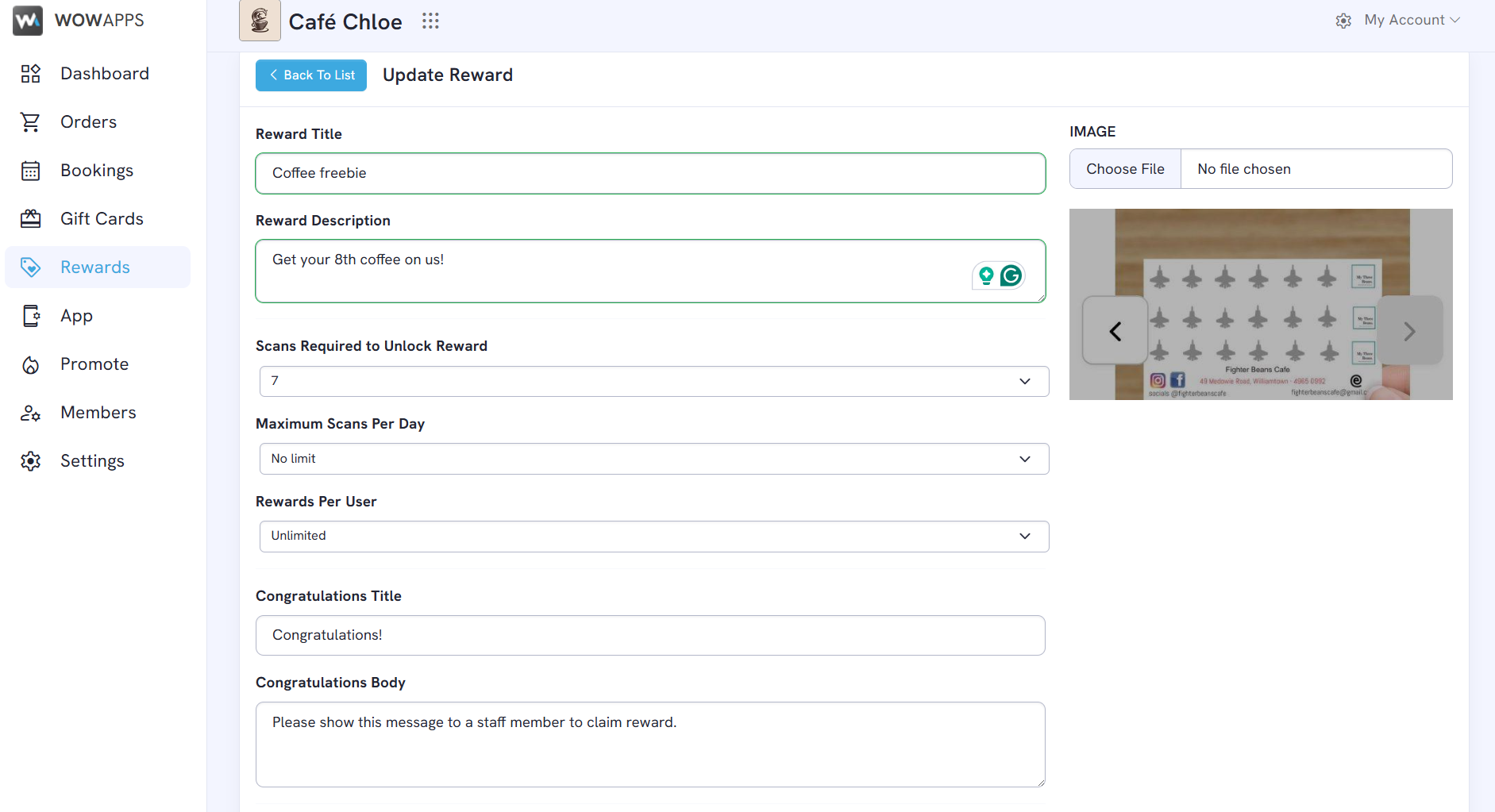Open the Dashboard icon in the sidebar

pos(30,74)
